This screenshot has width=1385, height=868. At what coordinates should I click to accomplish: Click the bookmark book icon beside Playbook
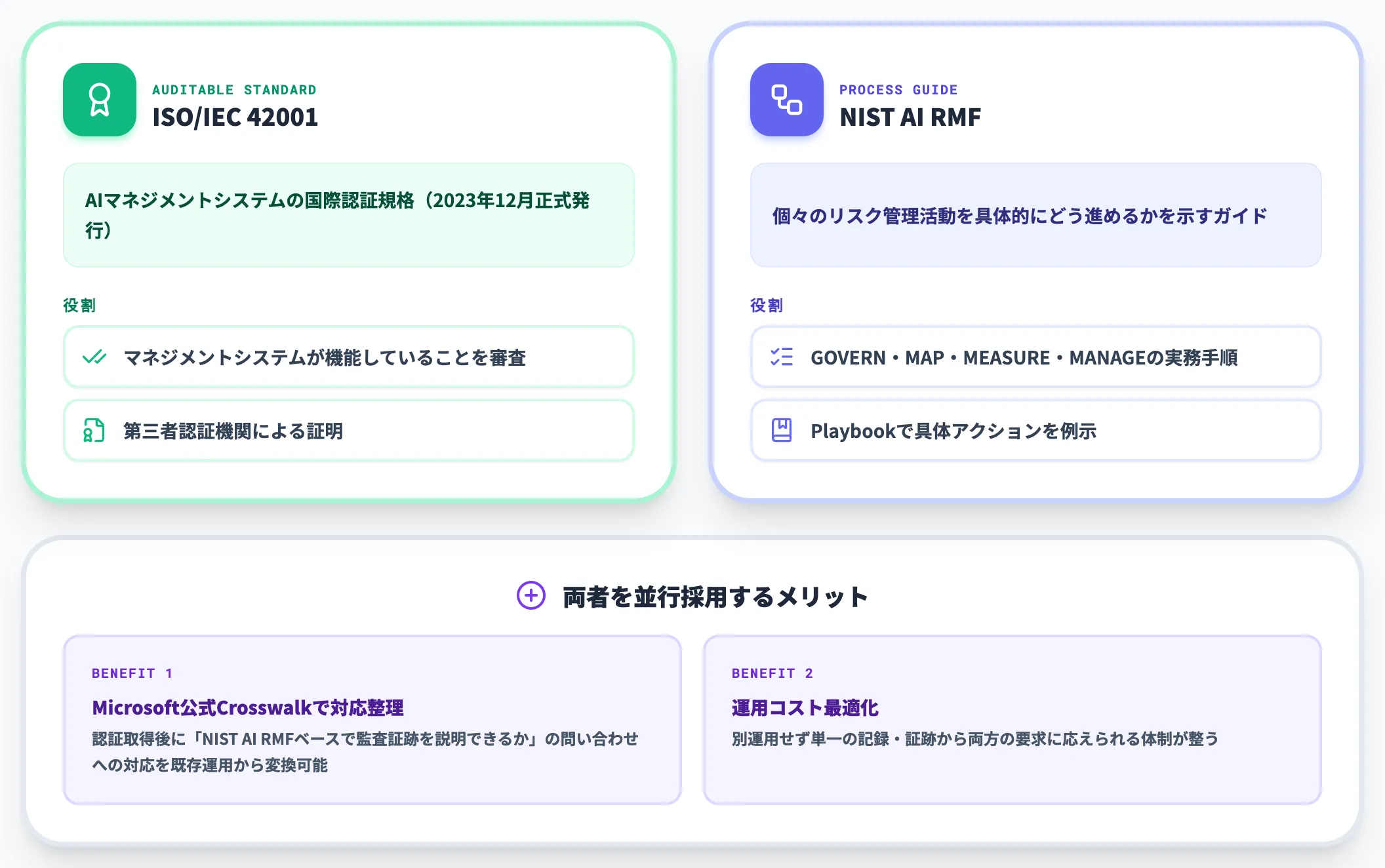click(x=782, y=430)
